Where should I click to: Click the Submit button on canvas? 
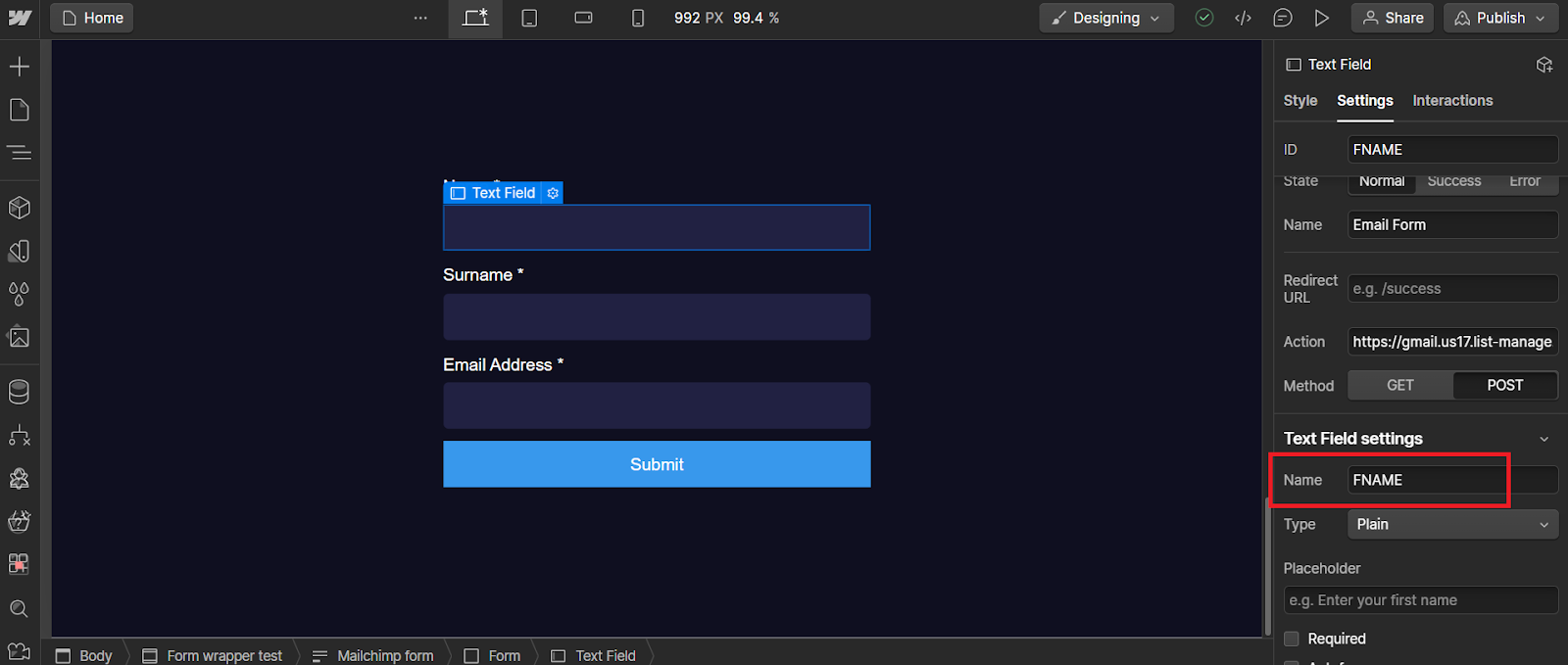click(x=657, y=464)
